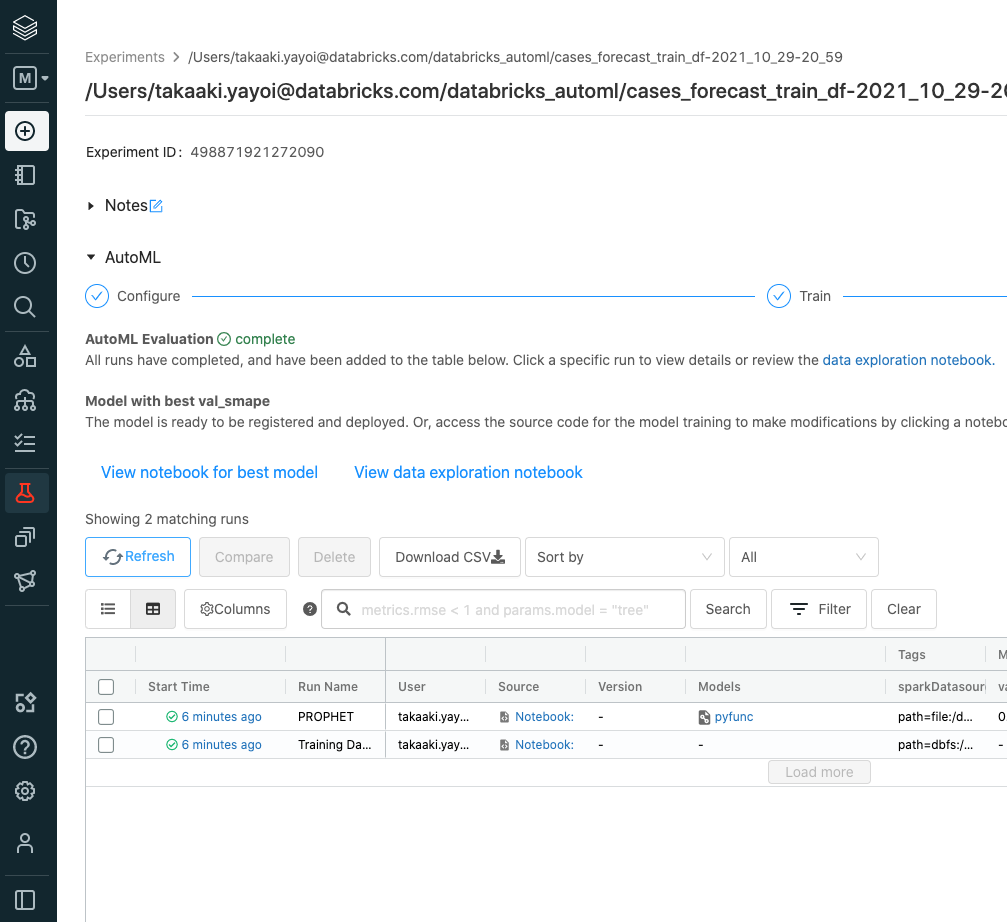The height and width of the screenshot is (922, 1007).
Task: Click the Load more button
Action: coord(819,772)
